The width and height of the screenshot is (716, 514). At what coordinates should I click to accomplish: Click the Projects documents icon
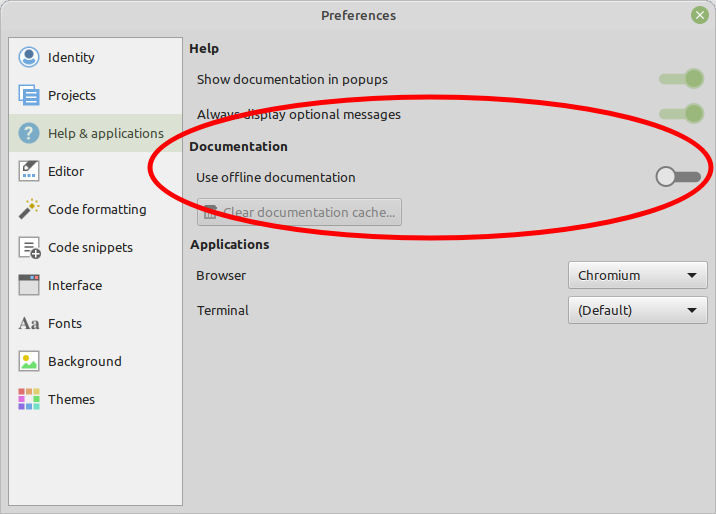[x=29, y=95]
